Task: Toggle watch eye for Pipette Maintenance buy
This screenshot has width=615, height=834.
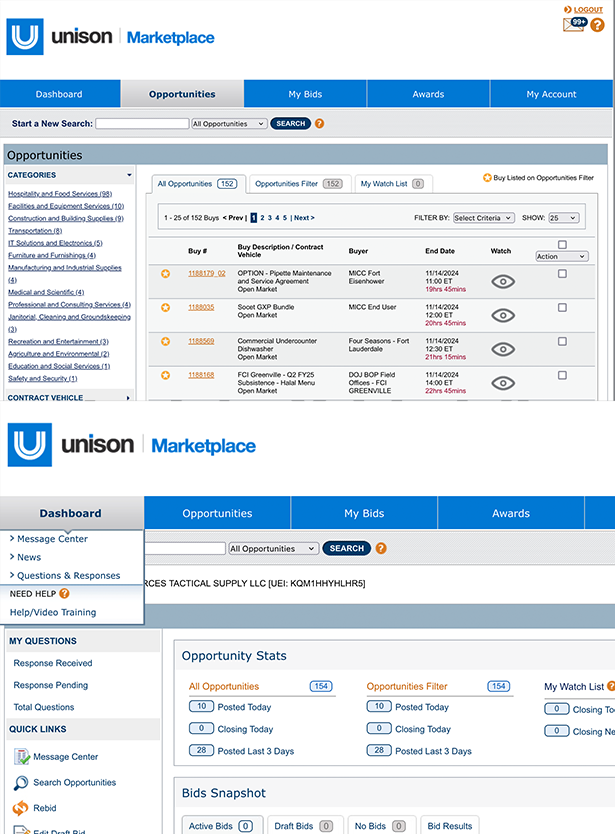Action: pos(503,281)
